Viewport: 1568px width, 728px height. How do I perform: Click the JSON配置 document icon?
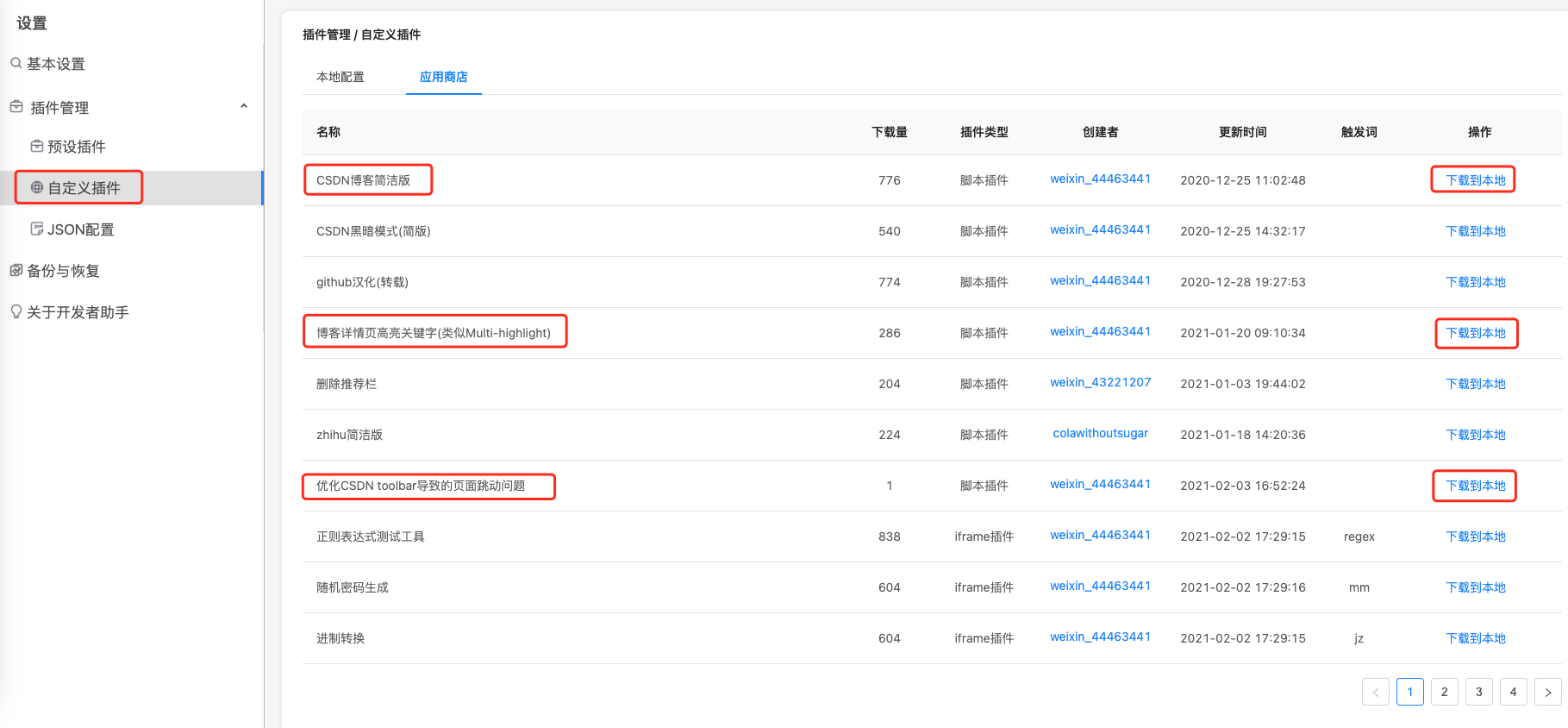pos(37,229)
